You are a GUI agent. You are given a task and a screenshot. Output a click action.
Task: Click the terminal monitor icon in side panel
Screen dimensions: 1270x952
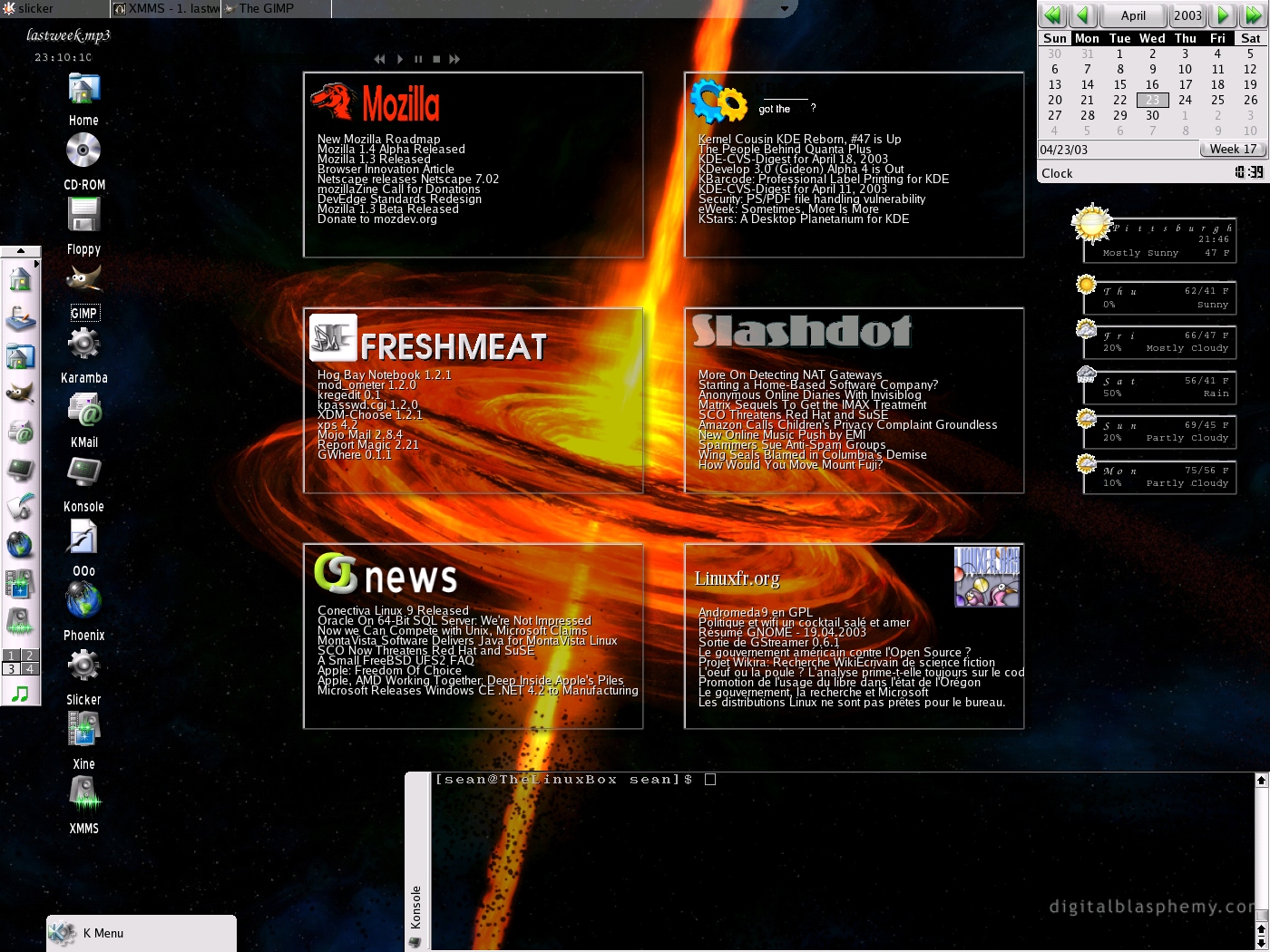pos(20,470)
